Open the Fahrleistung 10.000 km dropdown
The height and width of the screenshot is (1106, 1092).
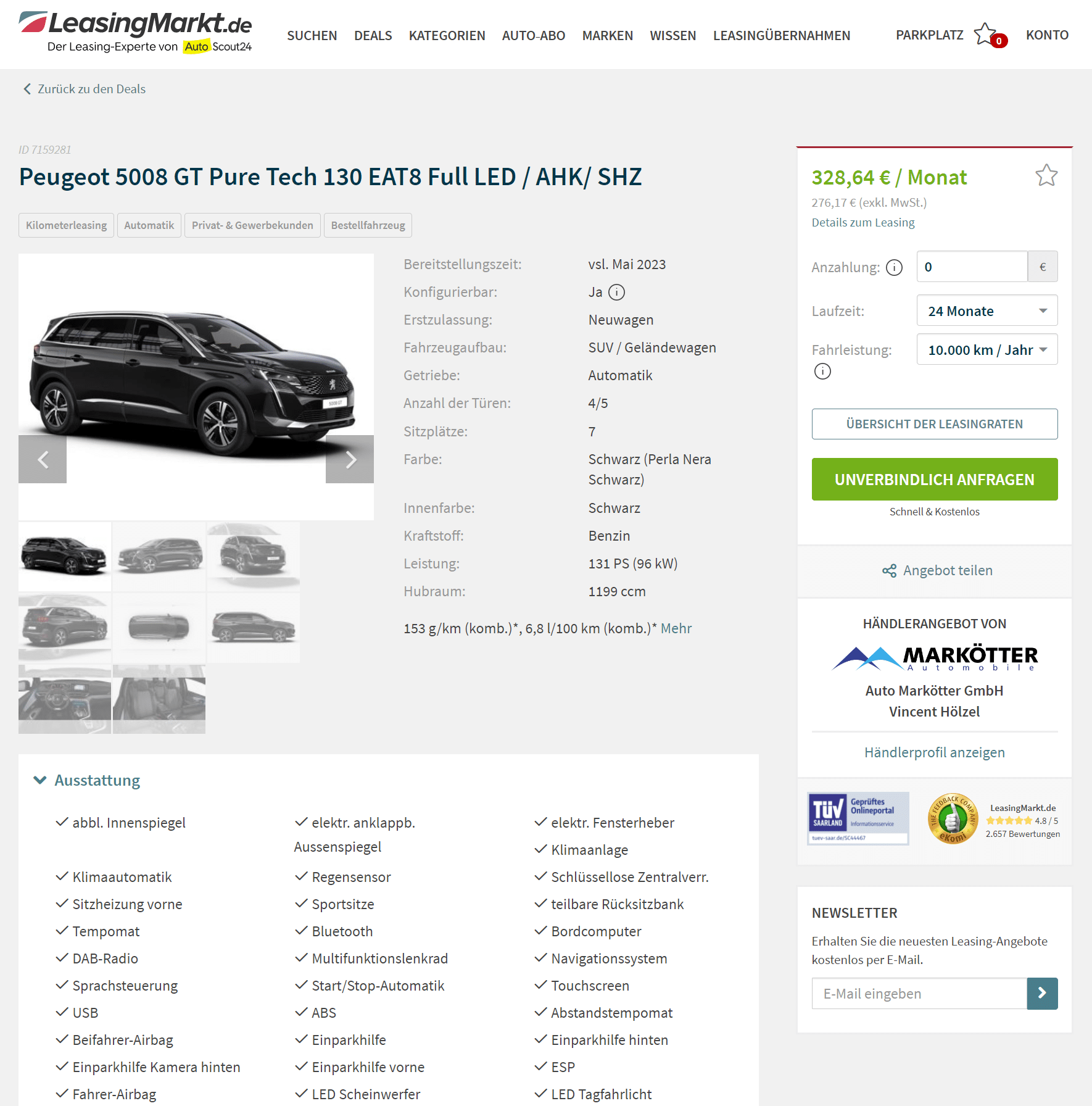coord(987,349)
